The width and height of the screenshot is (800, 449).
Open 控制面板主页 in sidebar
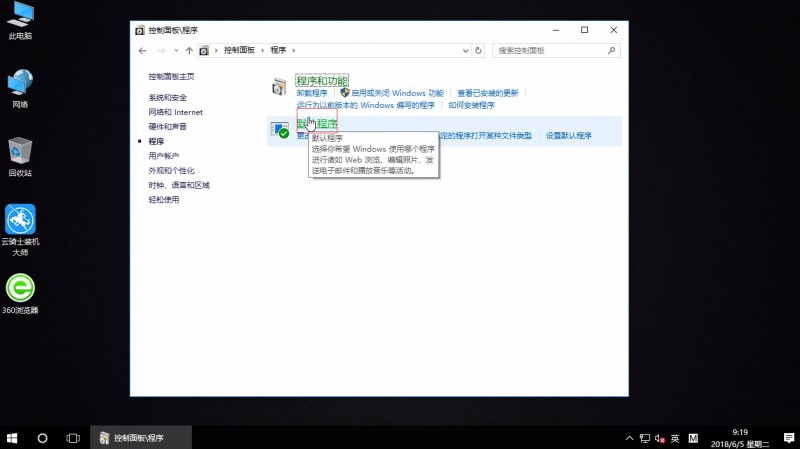coord(171,77)
